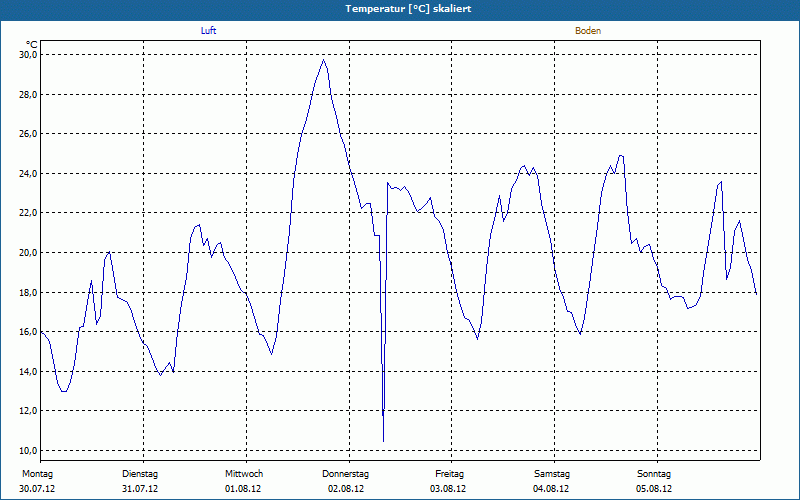Image resolution: width=800 pixels, height=500 pixels.
Task: Click the Freitag day label
Action: coord(449,474)
